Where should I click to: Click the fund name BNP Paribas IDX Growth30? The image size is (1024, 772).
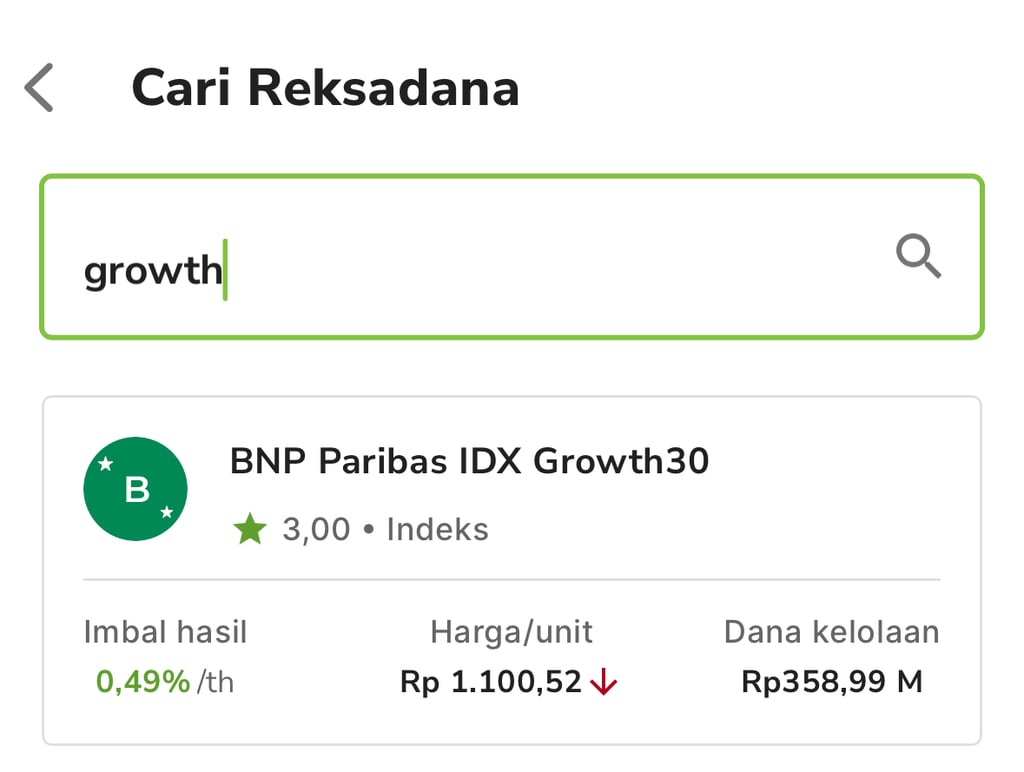point(468,461)
